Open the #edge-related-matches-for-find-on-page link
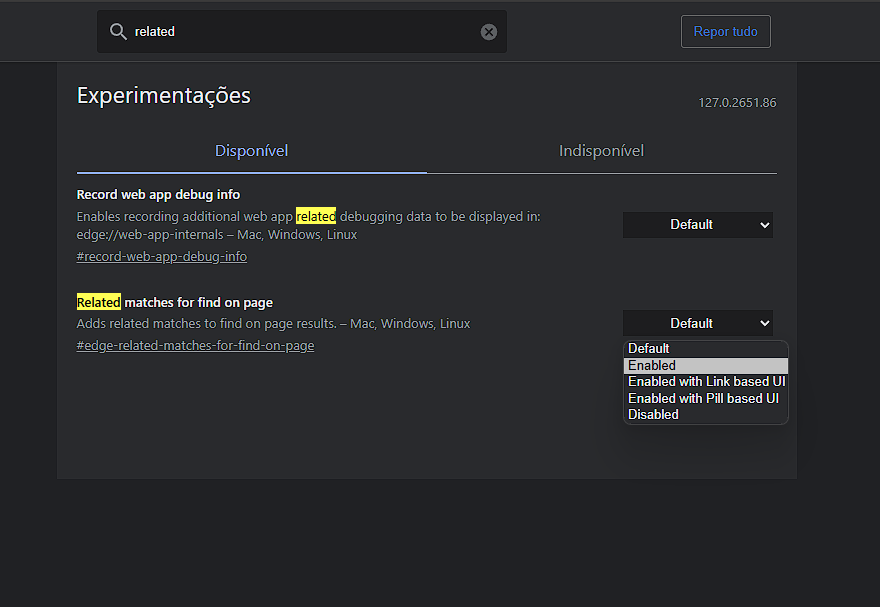The height and width of the screenshot is (607, 880). coord(195,346)
